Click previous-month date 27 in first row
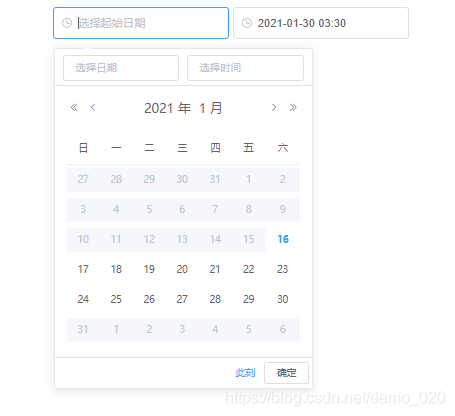Screen dimensions: 455x416 coord(83,179)
